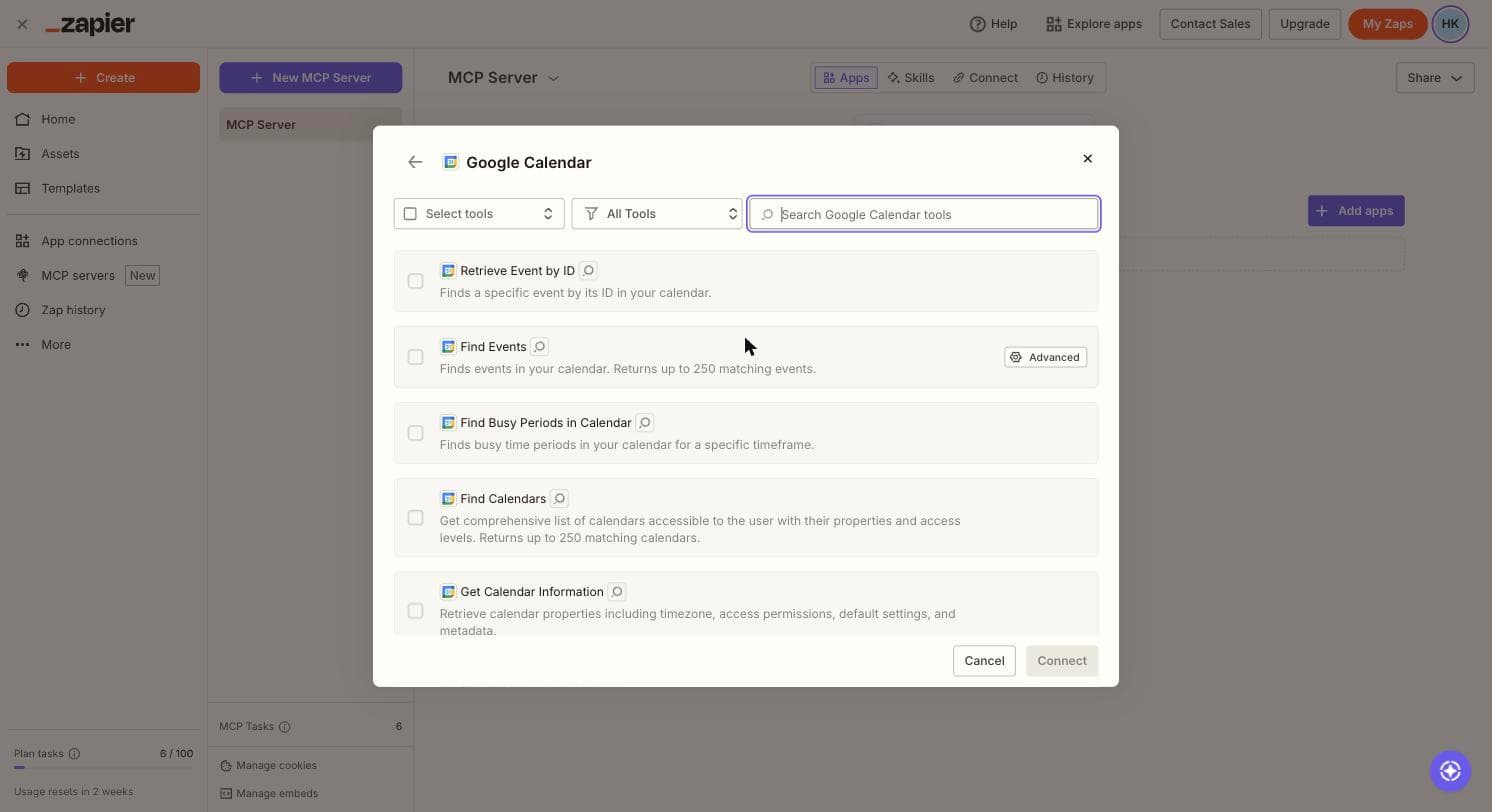Screen dimensions: 1492x812
Task: Click the New MCP Server button
Action: pos(310,78)
